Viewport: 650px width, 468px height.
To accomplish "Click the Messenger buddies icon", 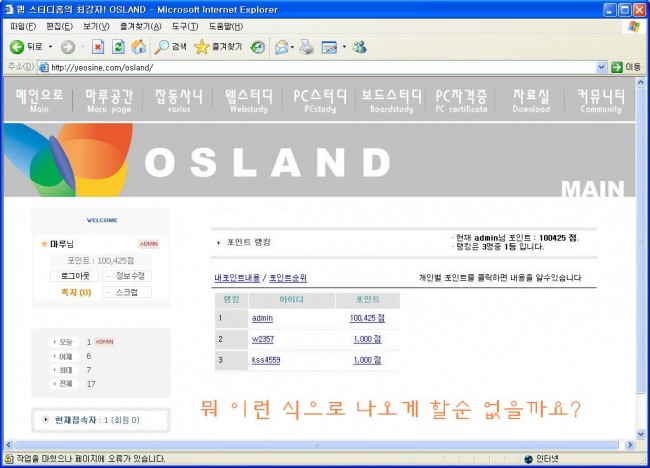I will coord(359,47).
